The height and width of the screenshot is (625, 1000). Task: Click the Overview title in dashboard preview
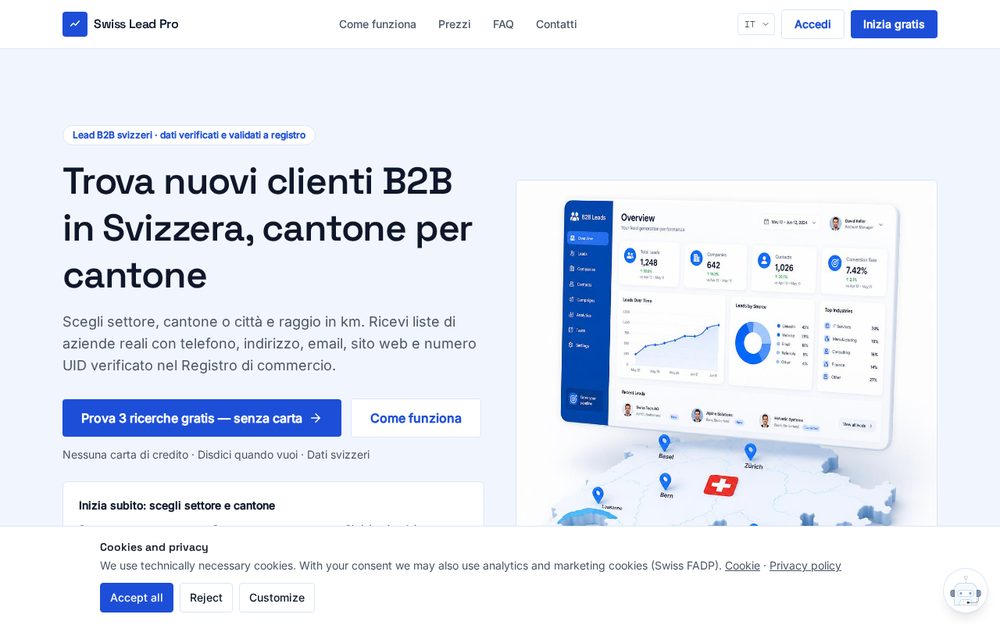coord(638,217)
